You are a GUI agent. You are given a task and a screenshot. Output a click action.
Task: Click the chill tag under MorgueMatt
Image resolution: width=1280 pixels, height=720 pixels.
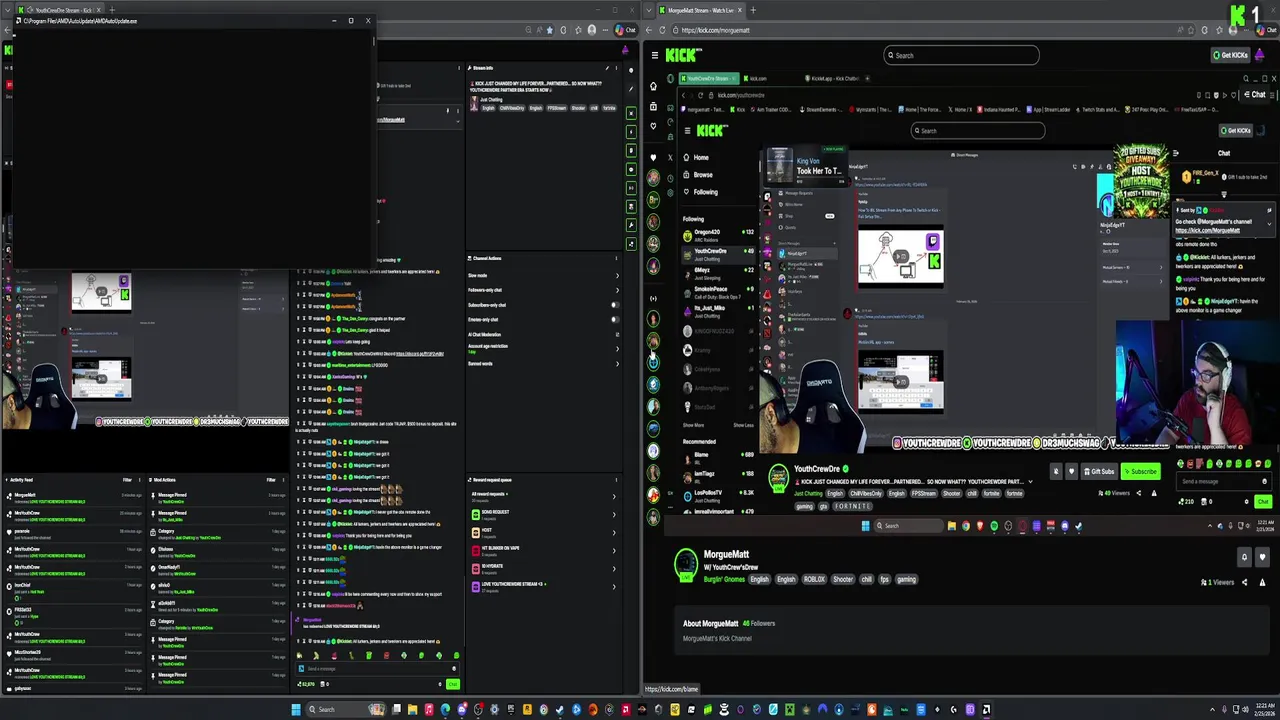866,580
